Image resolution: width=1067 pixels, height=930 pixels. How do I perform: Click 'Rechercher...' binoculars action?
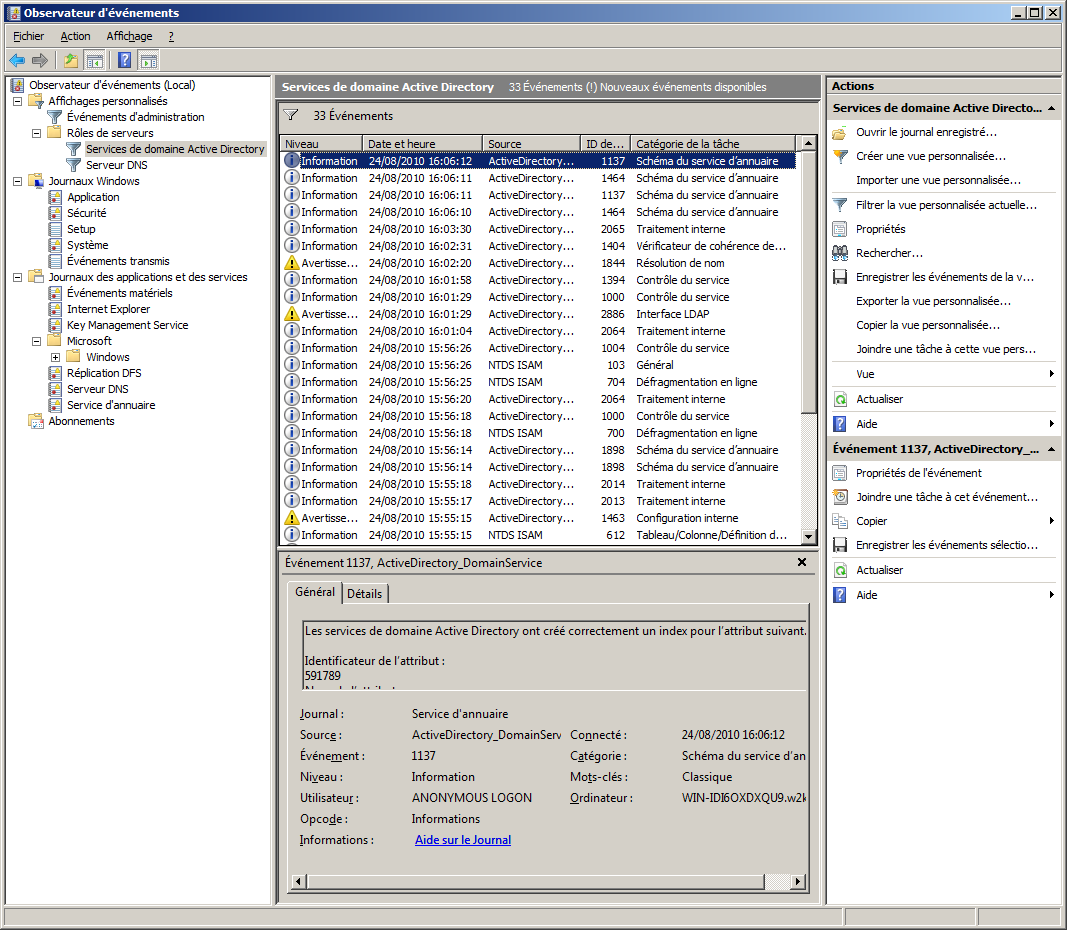888,253
